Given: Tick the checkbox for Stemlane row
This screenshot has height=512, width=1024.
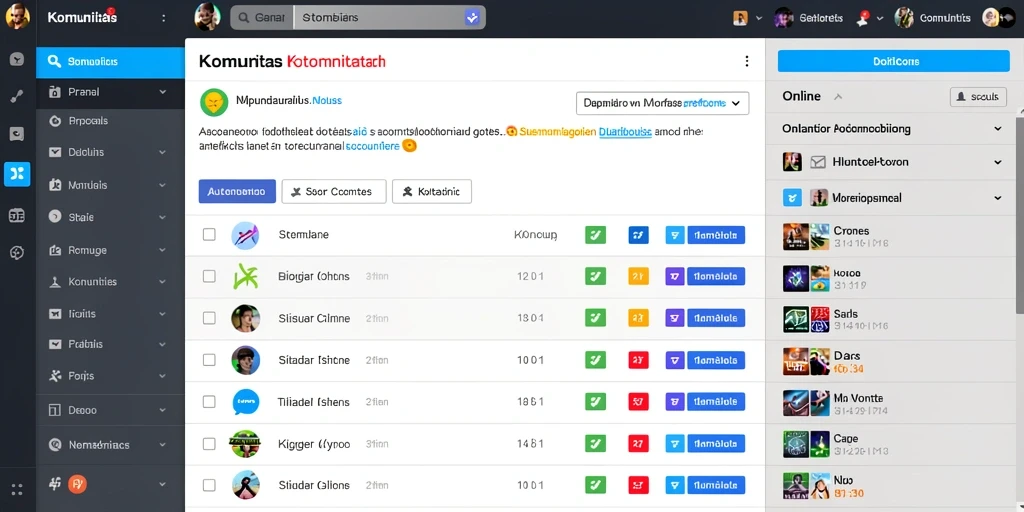Looking at the screenshot, I should tap(209, 234).
